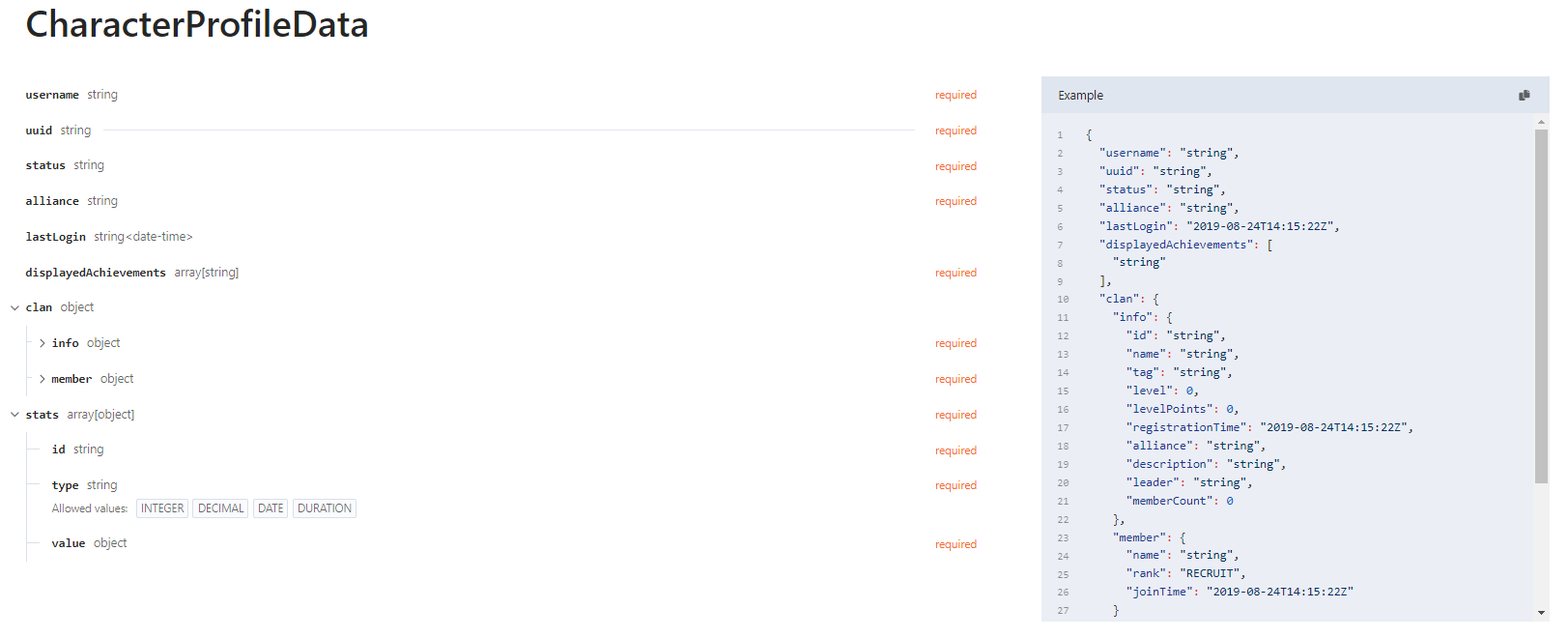Click the "leader": "string" example line

pyautogui.click(x=1189, y=482)
